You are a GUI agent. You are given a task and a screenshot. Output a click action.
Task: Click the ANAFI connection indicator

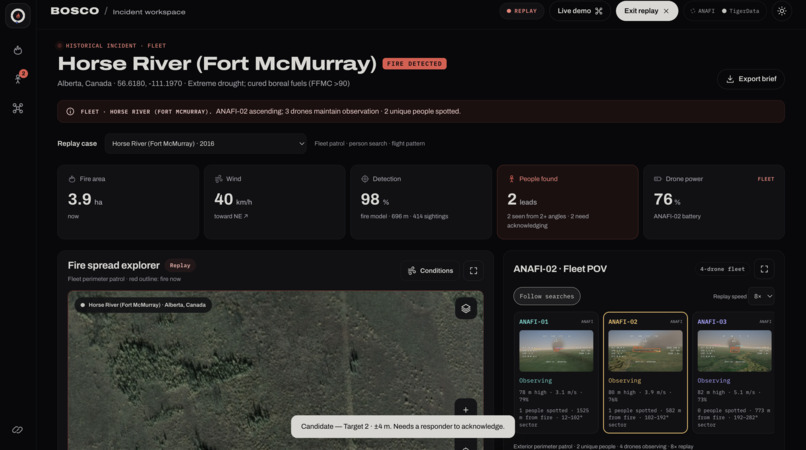click(702, 11)
